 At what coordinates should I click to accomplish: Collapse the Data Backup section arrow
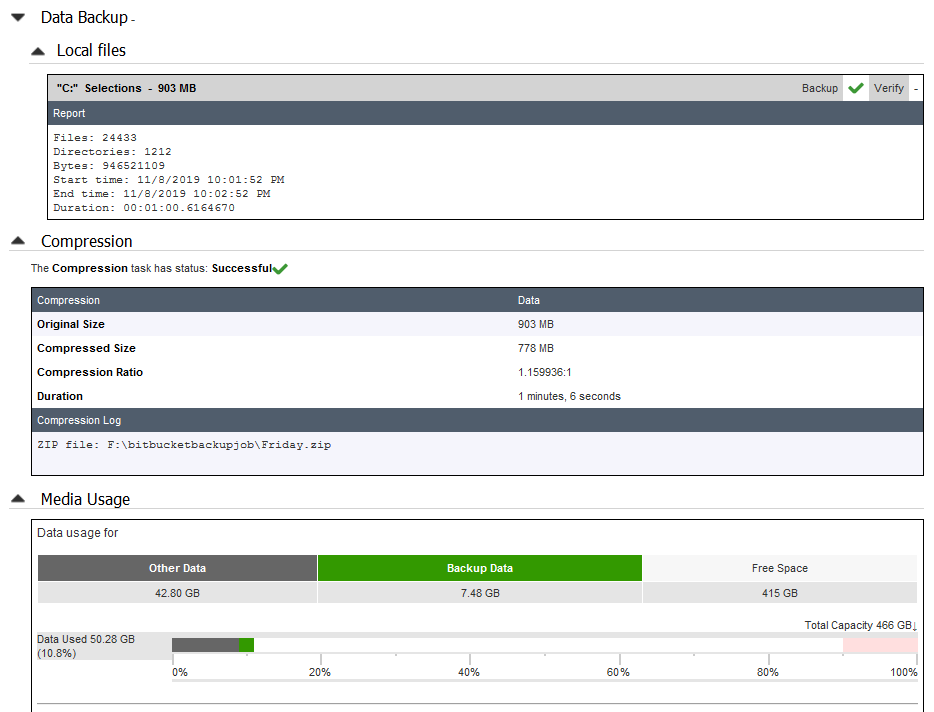(x=17, y=18)
